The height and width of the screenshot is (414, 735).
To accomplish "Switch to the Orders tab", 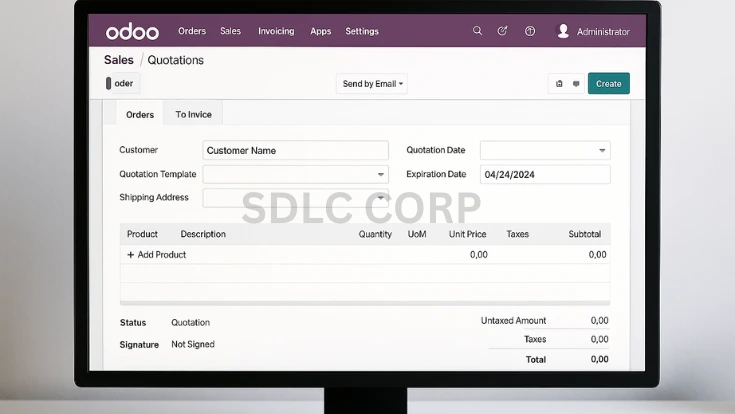I will [140, 114].
